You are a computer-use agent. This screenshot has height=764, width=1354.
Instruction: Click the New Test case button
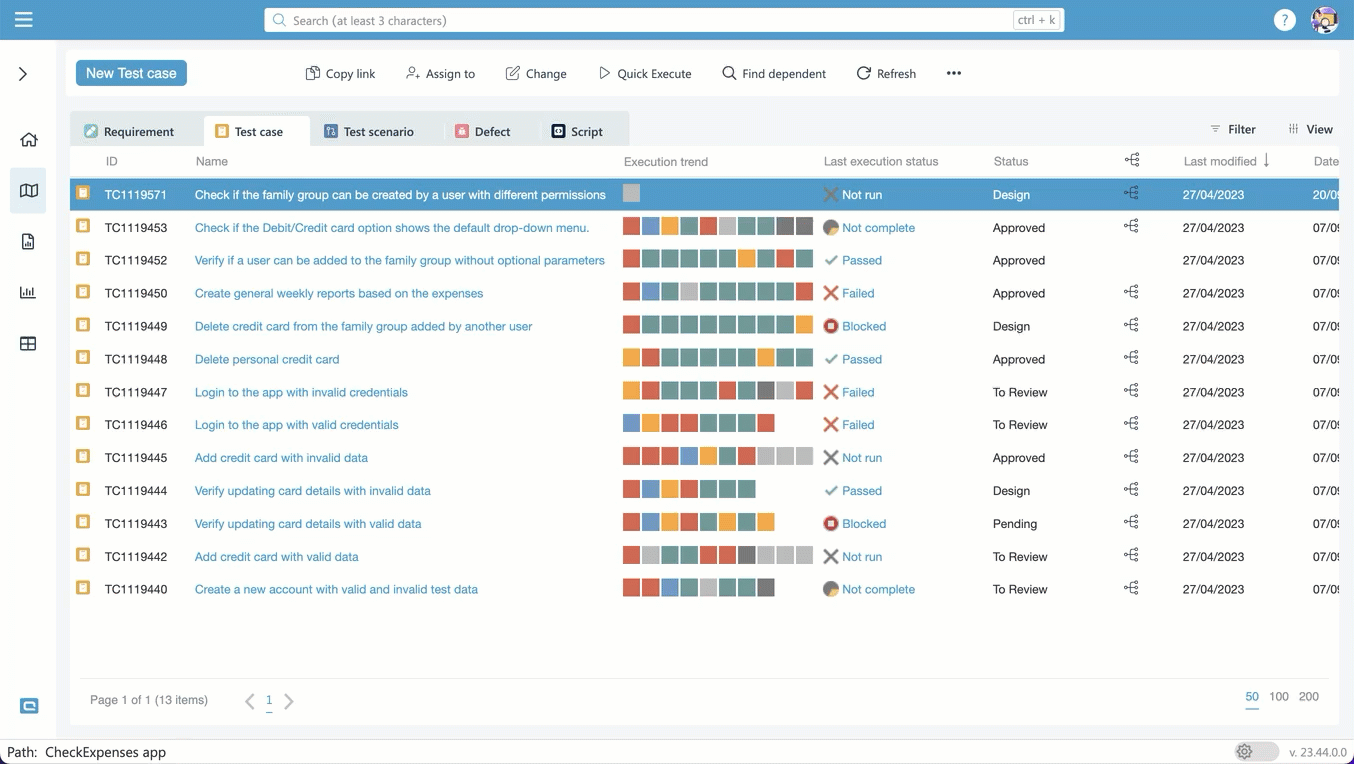[131, 73]
